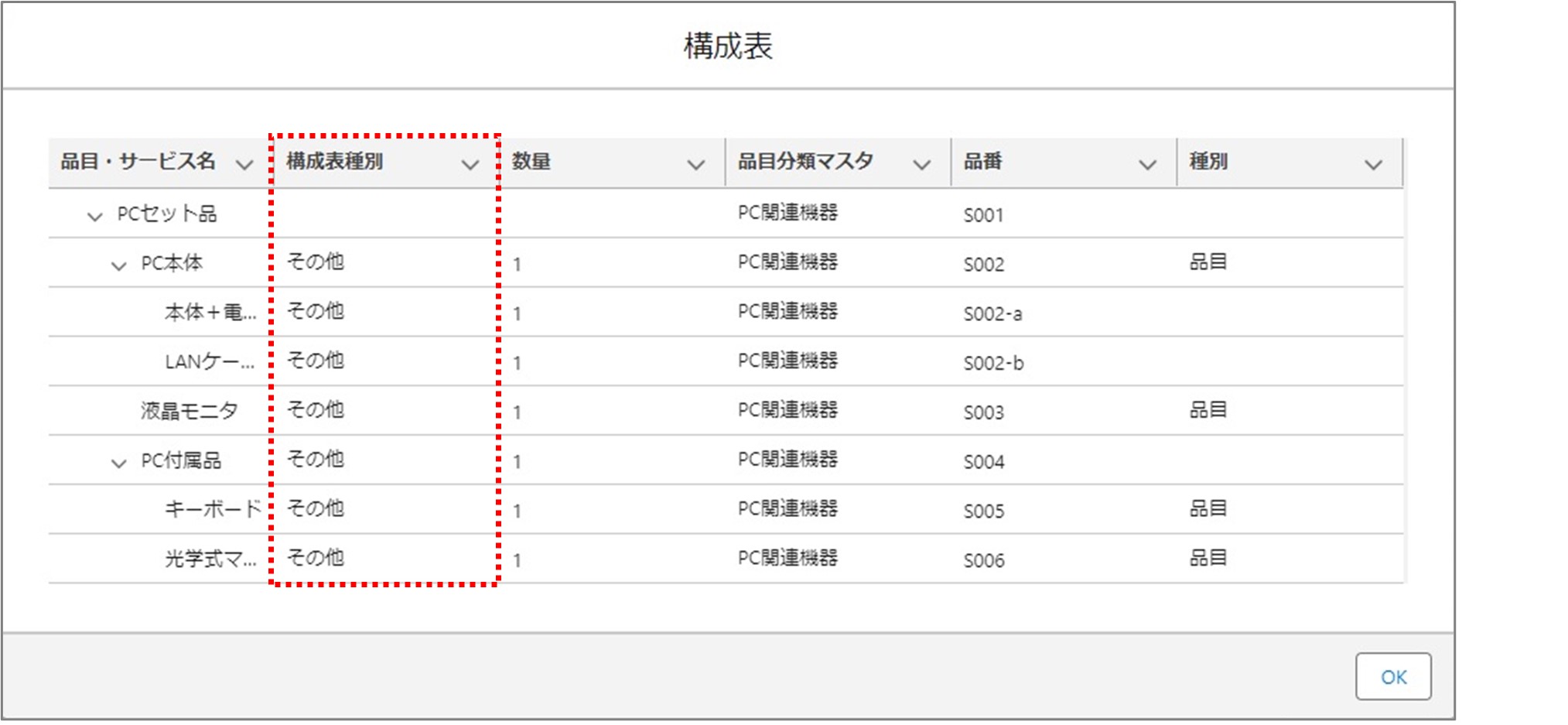Screen dimensions: 1568x725
Task: Click 品目 in the キーボード row
Action: pyautogui.click(x=1208, y=508)
